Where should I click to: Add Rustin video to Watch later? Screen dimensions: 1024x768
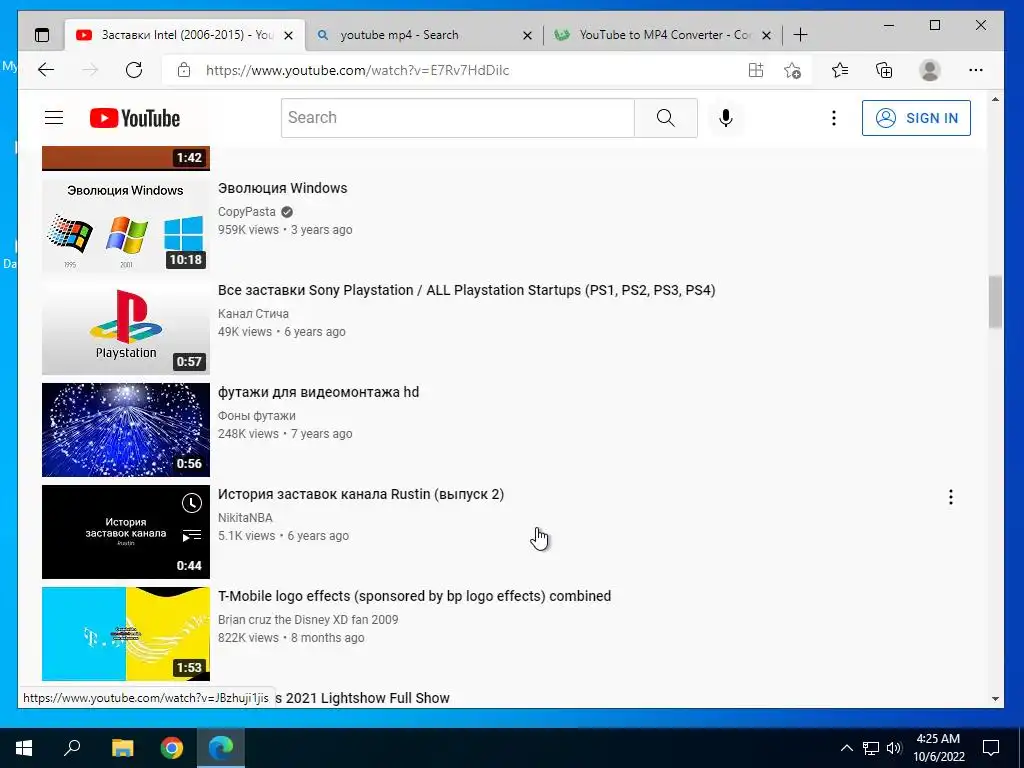pos(191,503)
